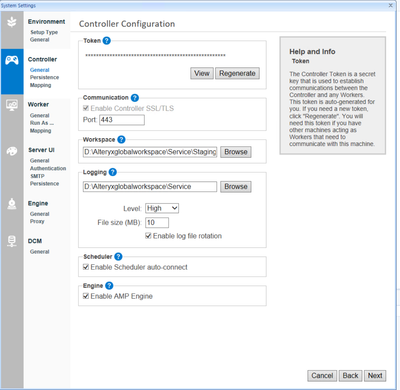400x390 pixels.
Task: Toggle Enable Scheduler auto-connect
Action: (86, 267)
